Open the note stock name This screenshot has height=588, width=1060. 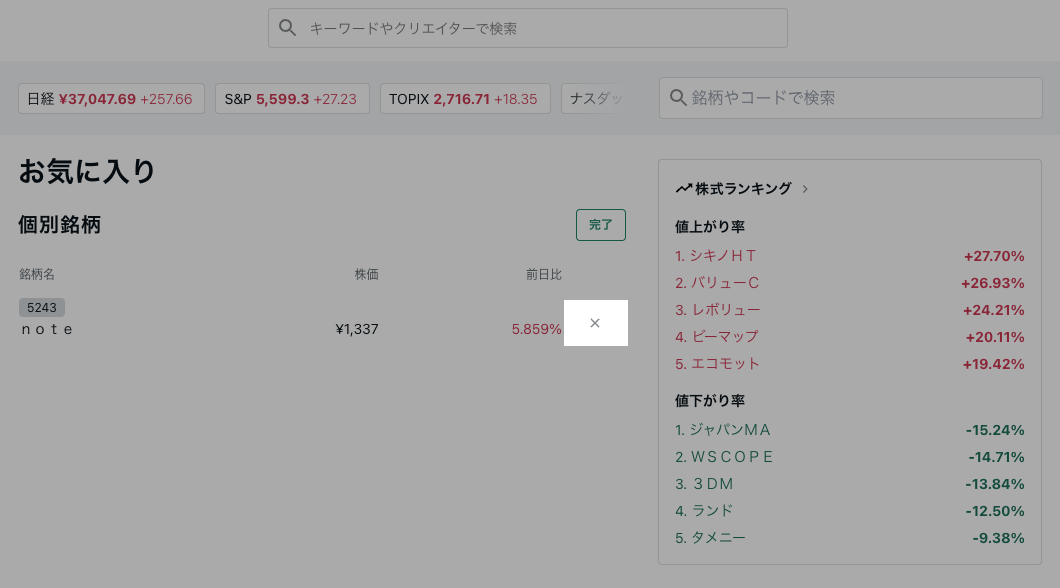tap(47, 329)
